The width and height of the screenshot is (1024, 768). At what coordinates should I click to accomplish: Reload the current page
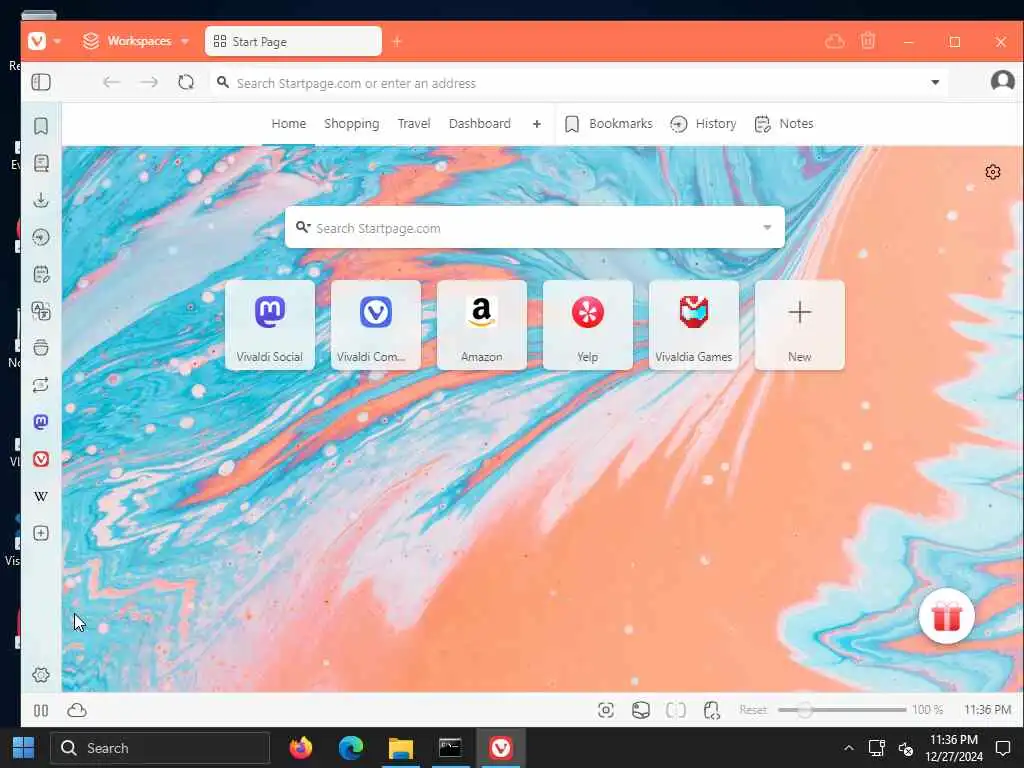186,82
